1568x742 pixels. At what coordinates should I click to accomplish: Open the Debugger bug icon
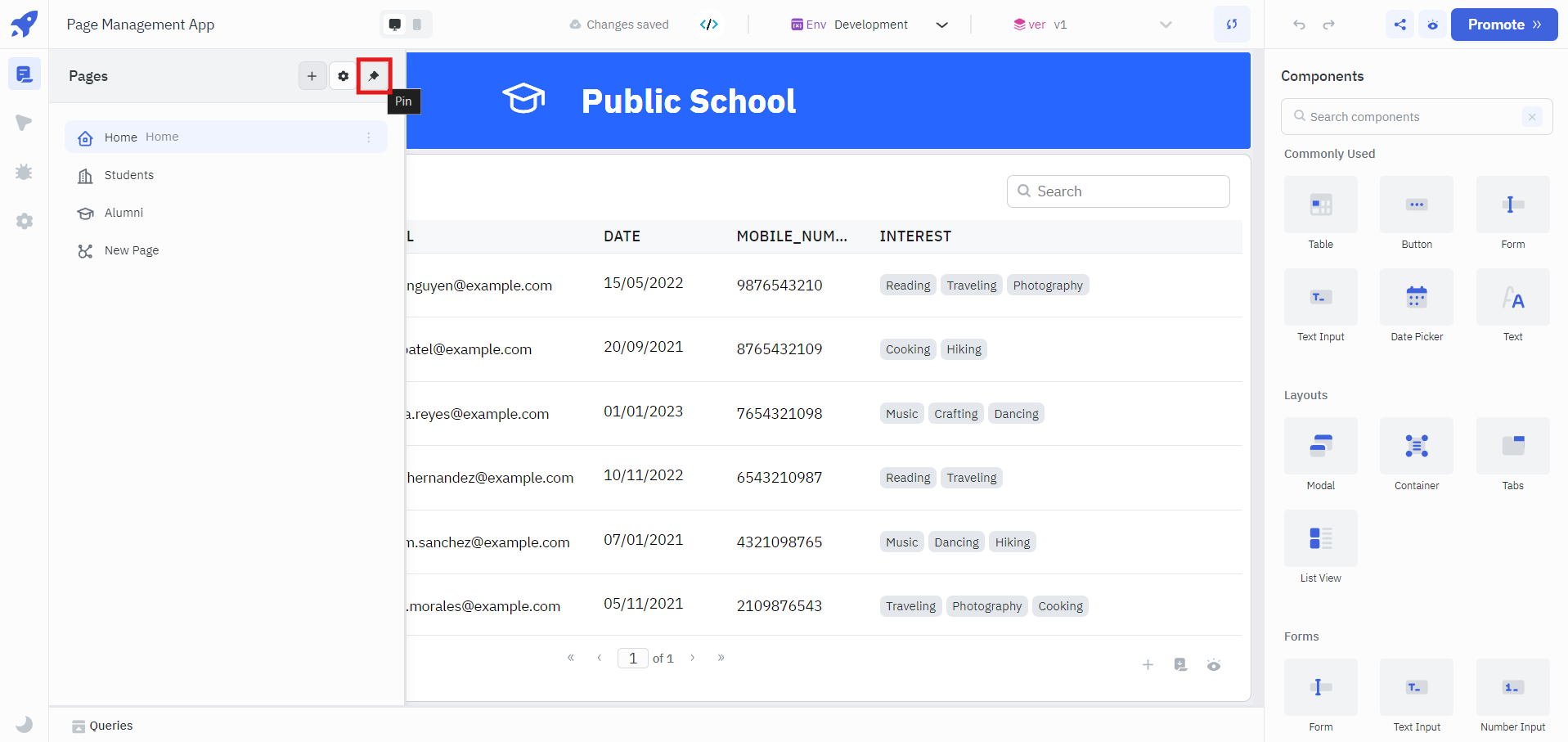click(25, 172)
